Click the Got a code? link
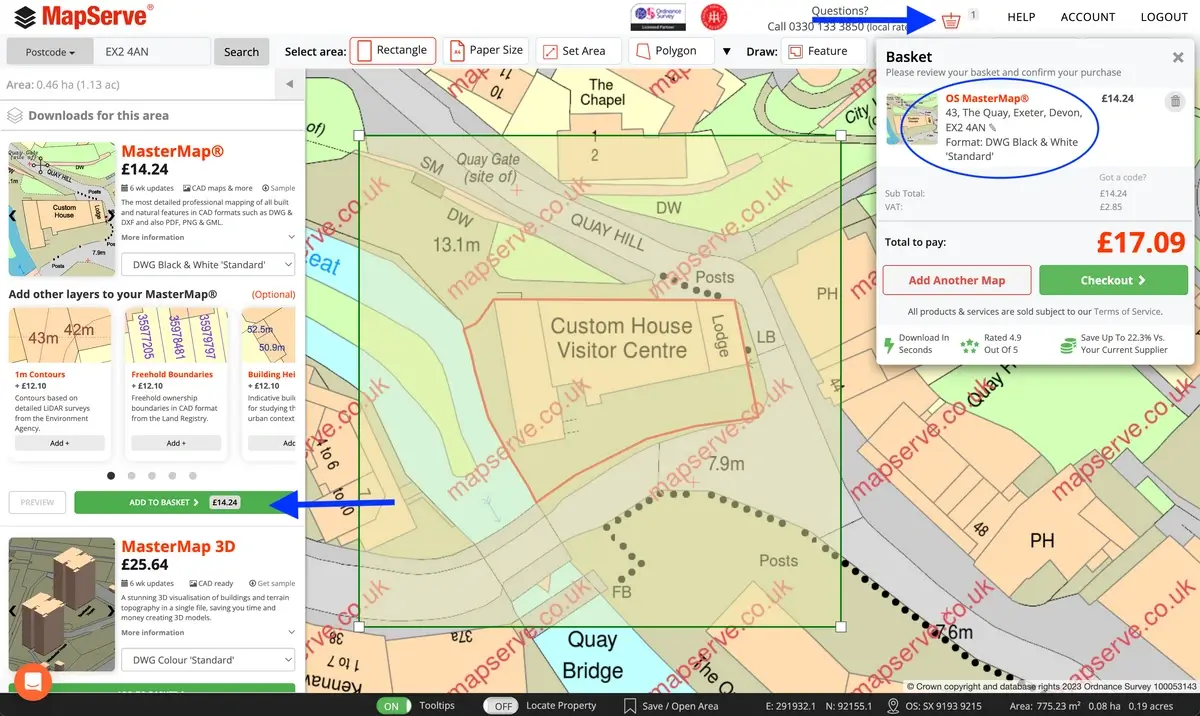The width and height of the screenshot is (1200, 716). (1122, 178)
